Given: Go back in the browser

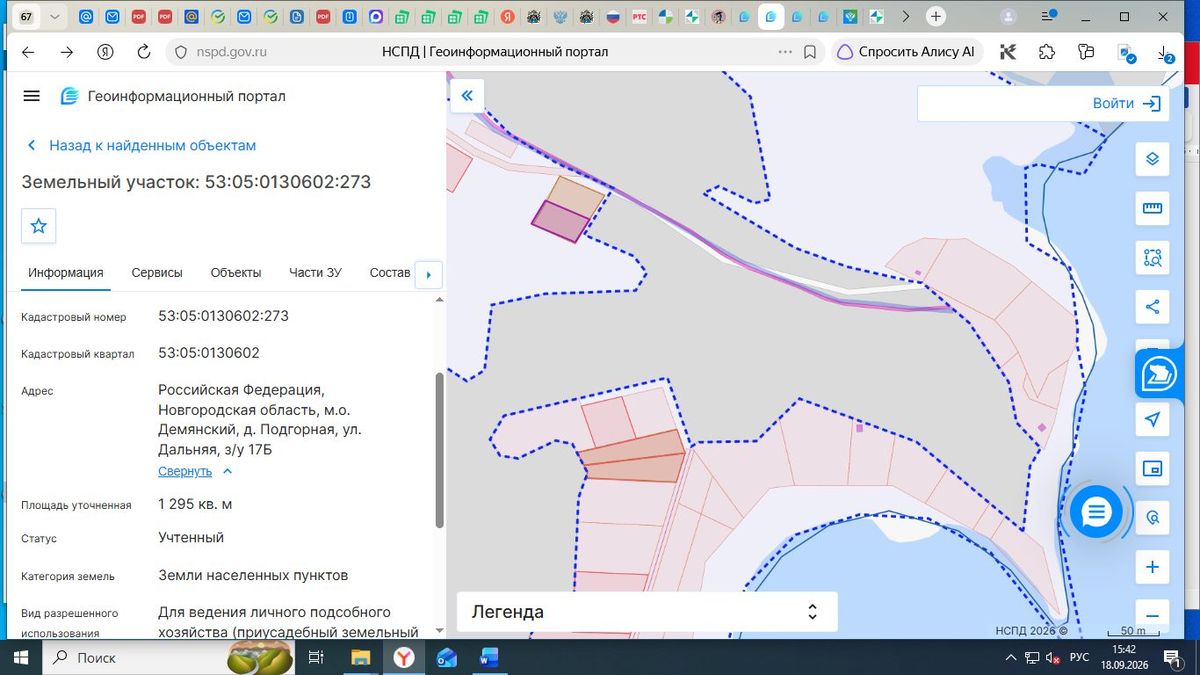Looking at the screenshot, I should click(28, 52).
